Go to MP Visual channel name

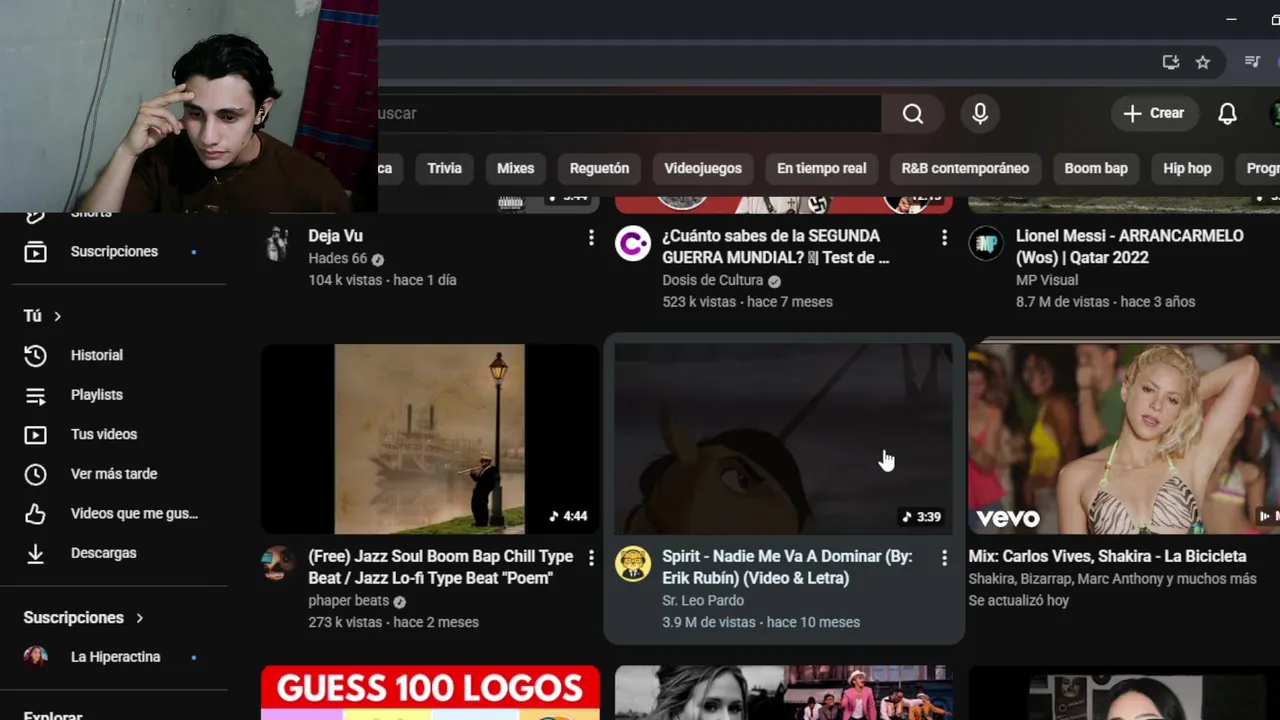coord(1047,280)
